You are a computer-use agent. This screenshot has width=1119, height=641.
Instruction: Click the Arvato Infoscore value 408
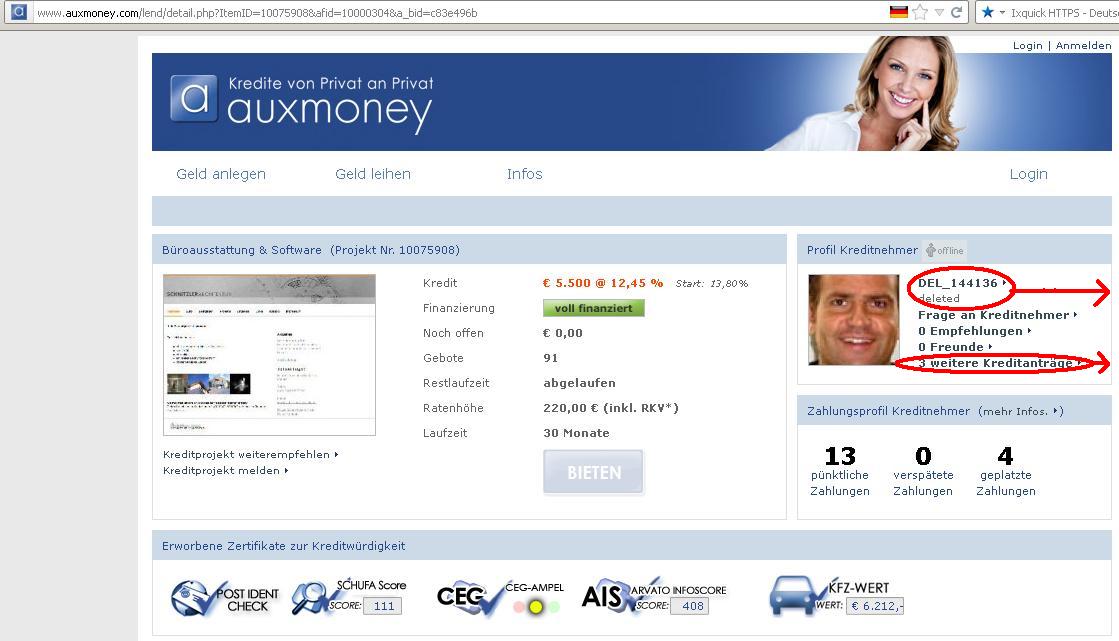click(x=692, y=606)
